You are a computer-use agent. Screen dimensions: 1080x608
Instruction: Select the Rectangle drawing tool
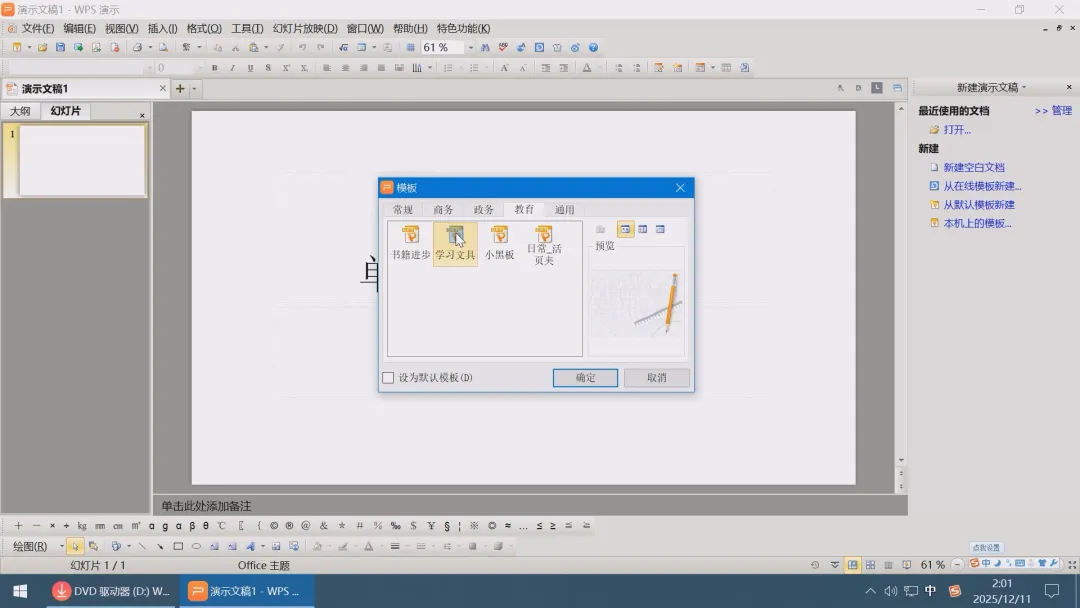[x=178, y=546]
